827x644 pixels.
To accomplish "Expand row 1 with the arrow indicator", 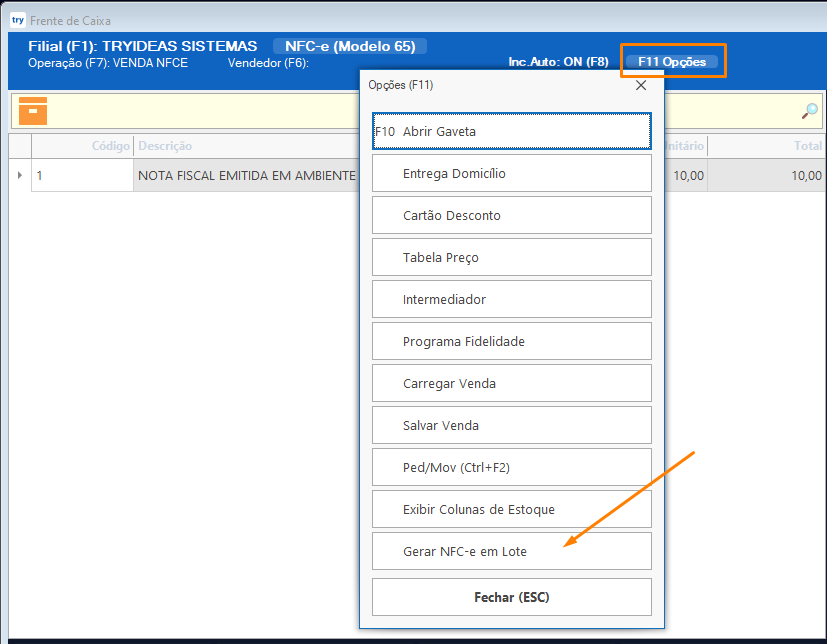I will [20, 175].
